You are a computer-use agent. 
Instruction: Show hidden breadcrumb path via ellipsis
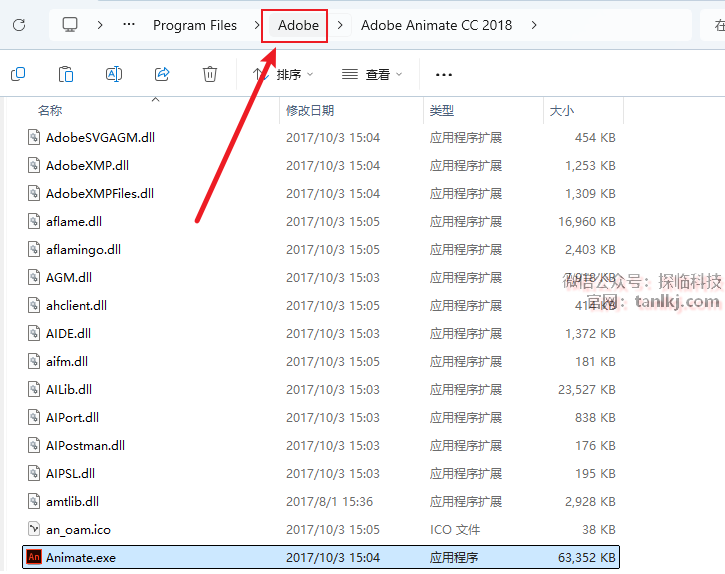(x=129, y=25)
